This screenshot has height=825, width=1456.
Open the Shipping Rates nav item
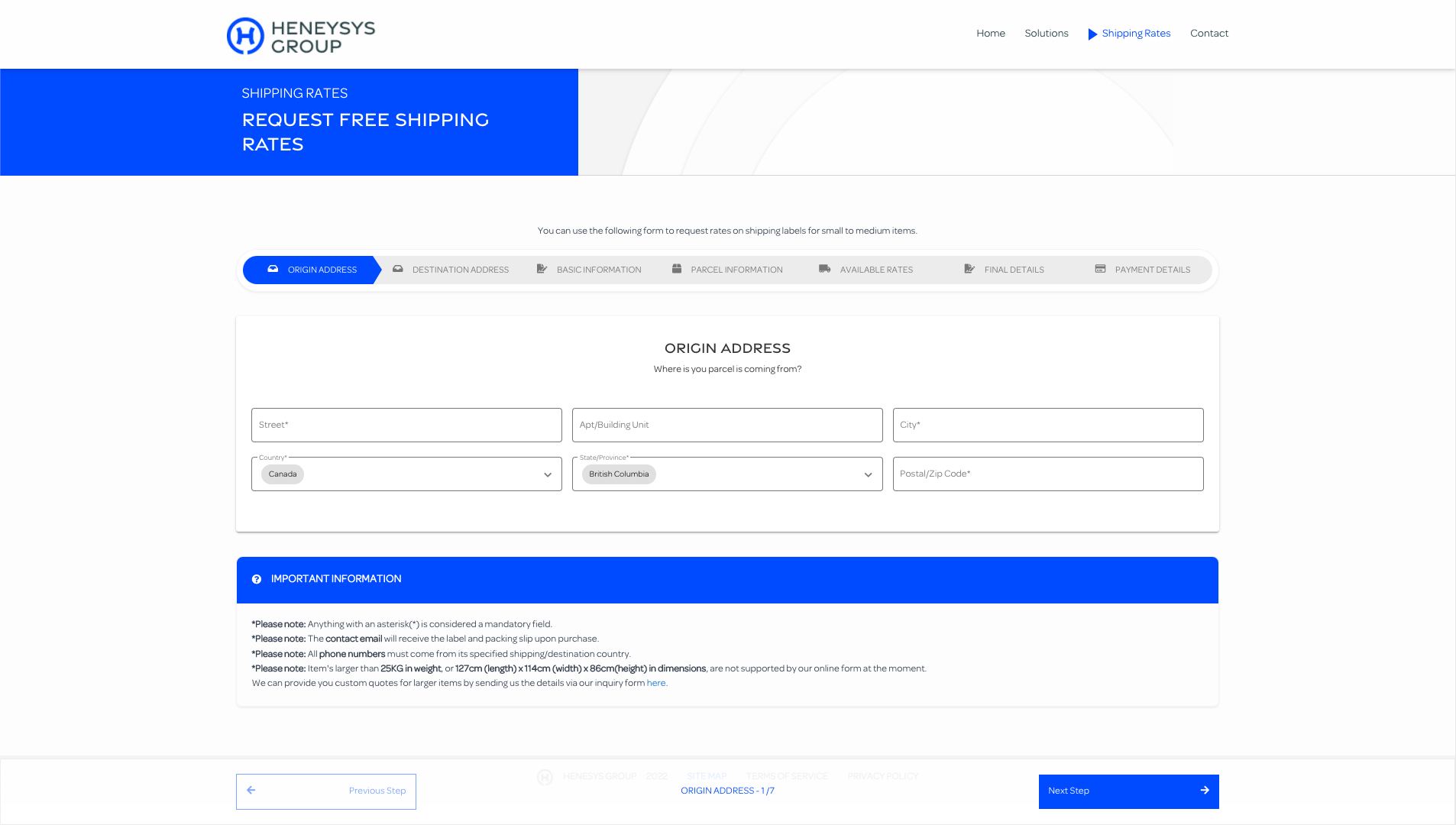click(1136, 34)
